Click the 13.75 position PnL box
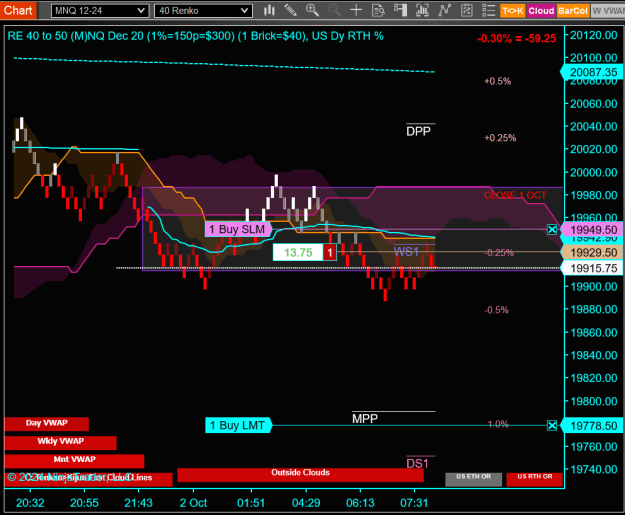Screen dimensions: 625x515 (x=298, y=252)
